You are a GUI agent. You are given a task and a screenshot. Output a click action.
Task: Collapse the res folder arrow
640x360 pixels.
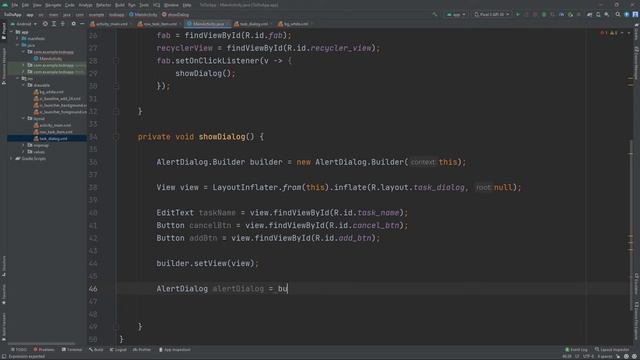pos(18,78)
